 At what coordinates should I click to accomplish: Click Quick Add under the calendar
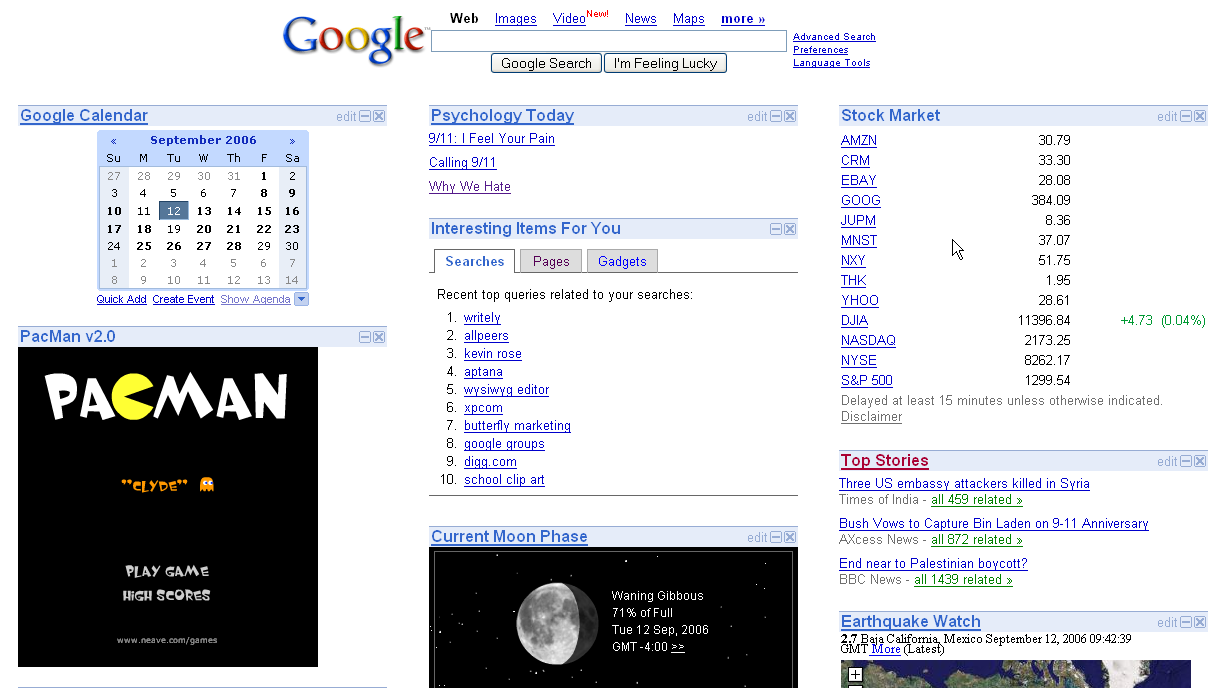[x=122, y=299]
